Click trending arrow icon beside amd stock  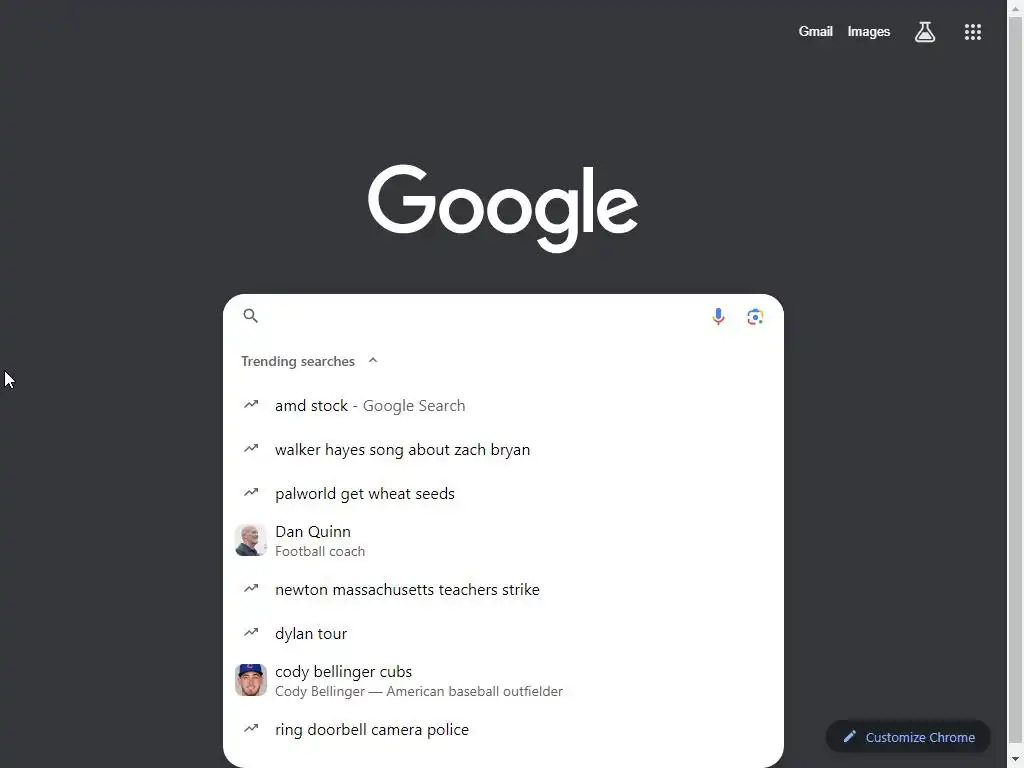pyautogui.click(x=251, y=405)
